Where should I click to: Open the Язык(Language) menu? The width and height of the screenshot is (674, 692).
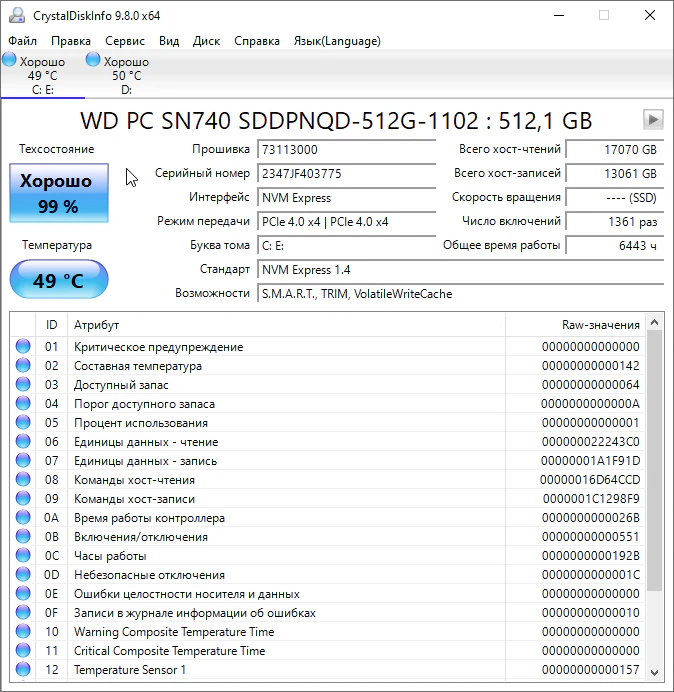coord(336,41)
